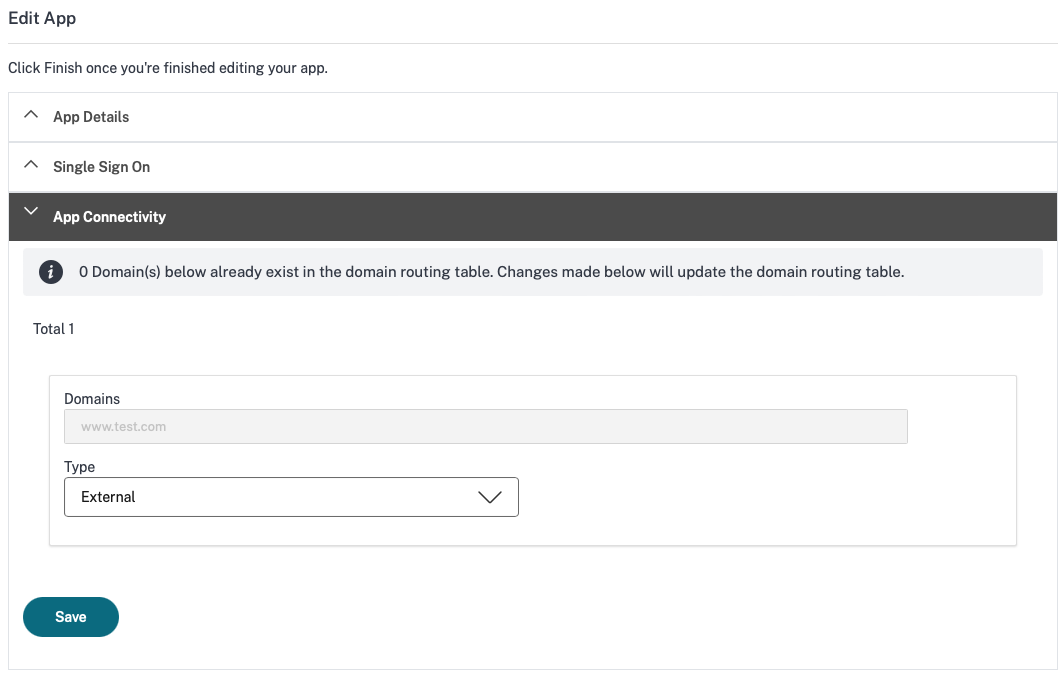The height and width of the screenshot is (676, 1061).
Task: Click the Type field label
Action: 79,467
